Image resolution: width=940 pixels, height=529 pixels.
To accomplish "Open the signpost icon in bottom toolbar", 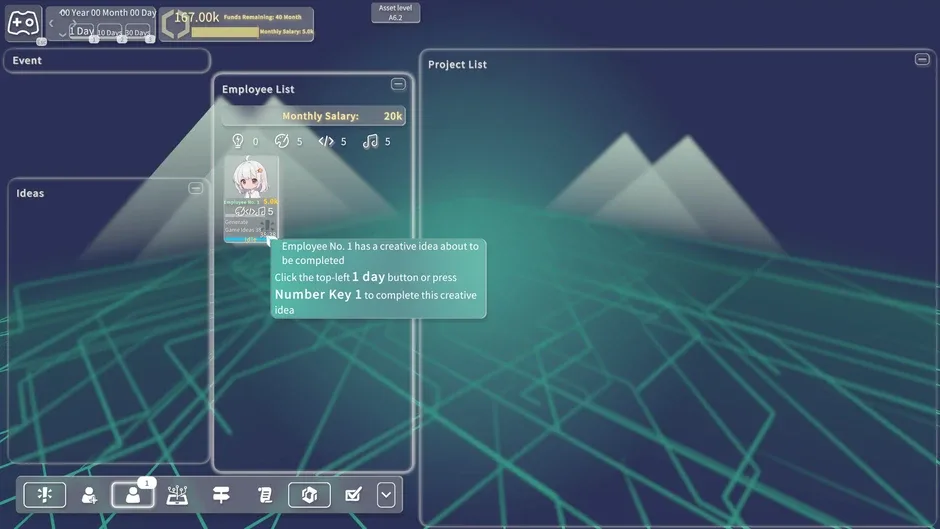I will [x=221, y=495].
